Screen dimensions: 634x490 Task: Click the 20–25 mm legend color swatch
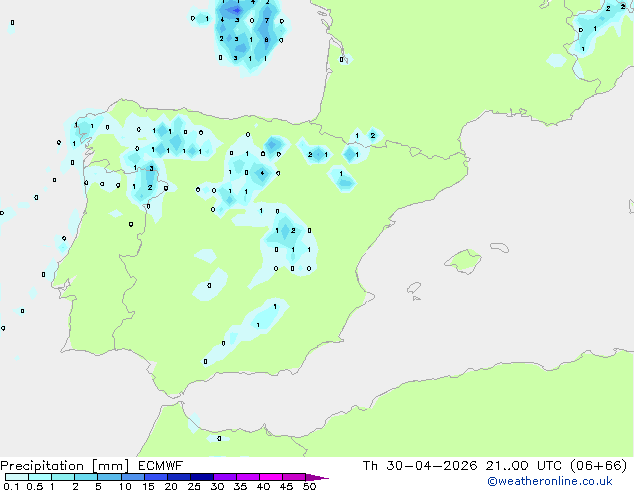click(178, 477)
